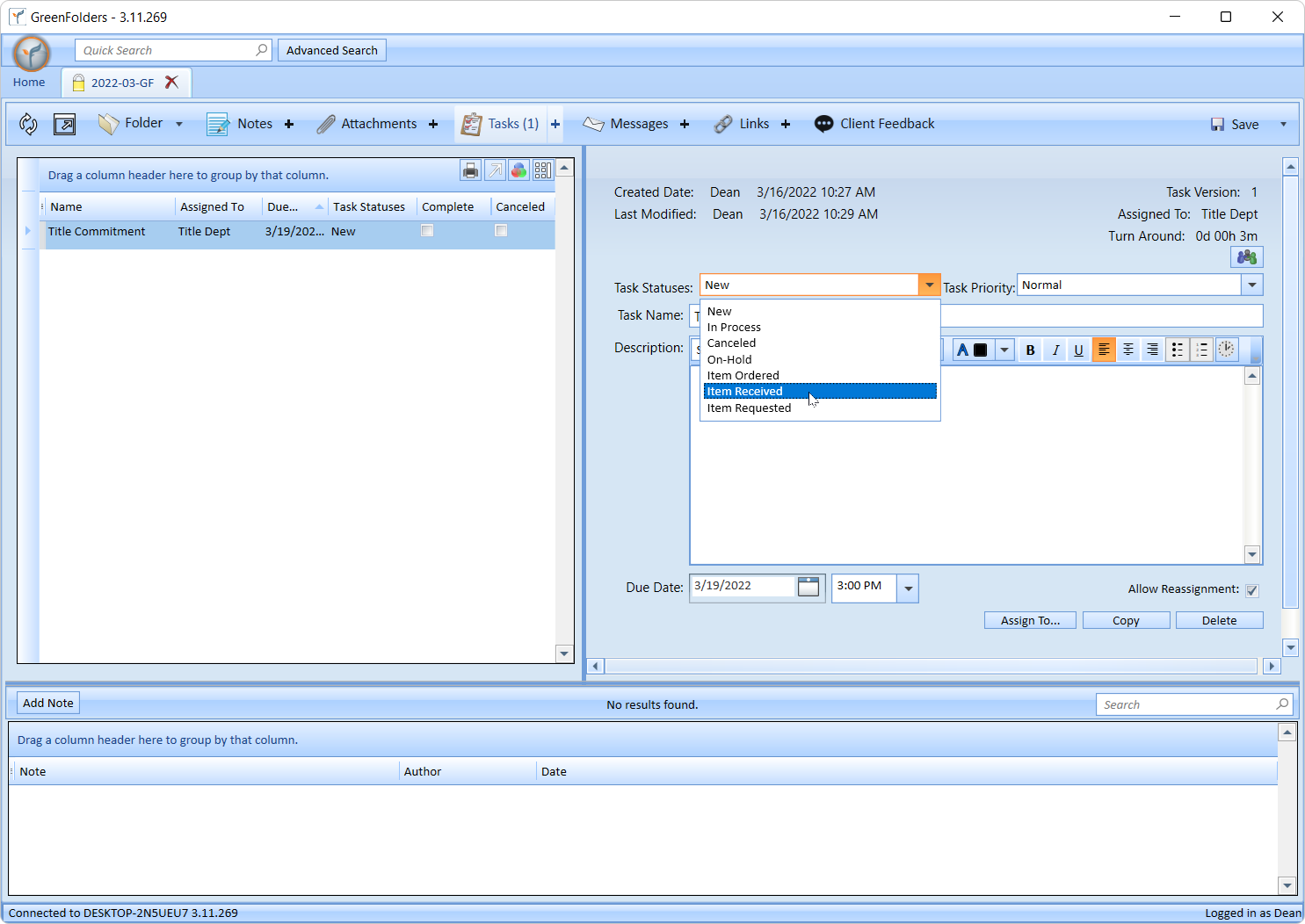1305x924 pixels.
Task: Open the Links section
Action: pyautogui.click(x=742, y=124)
